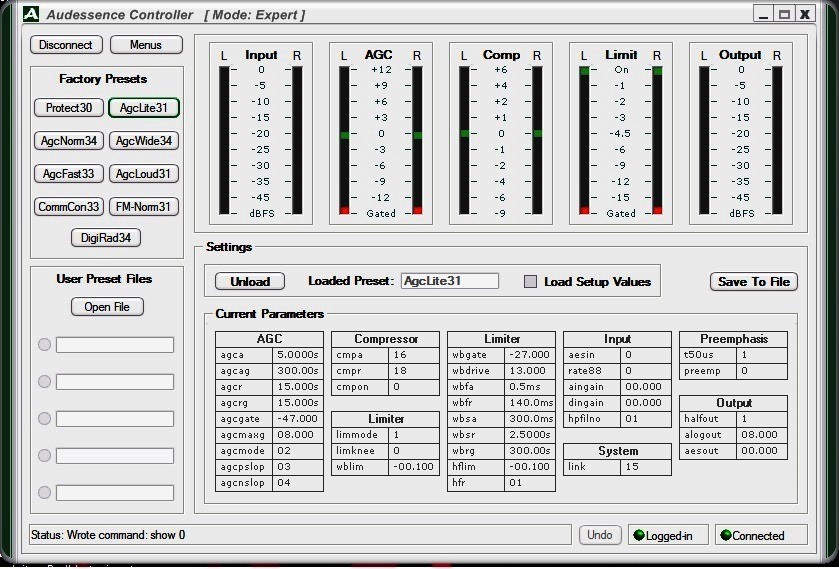The image size is (839, 569).
Task: Click the cmpa value 16
Action: point(414,355)
